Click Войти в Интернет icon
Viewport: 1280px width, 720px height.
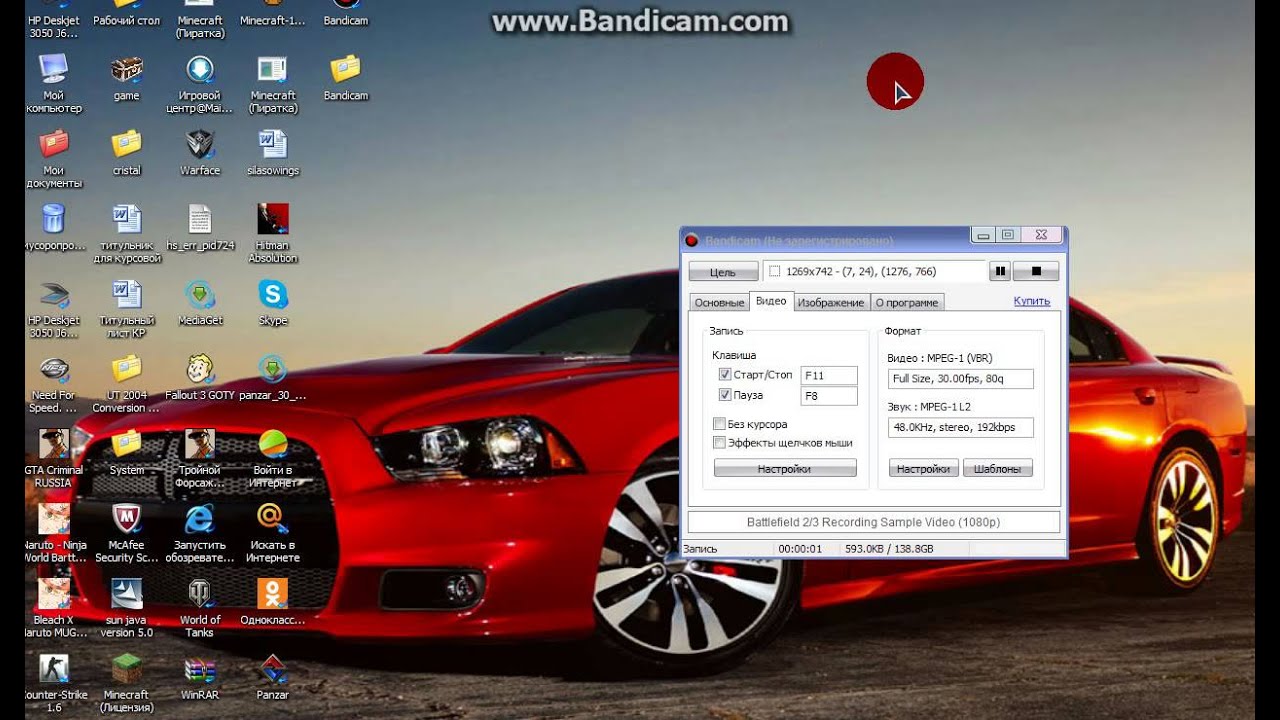[x=273, y=458]
